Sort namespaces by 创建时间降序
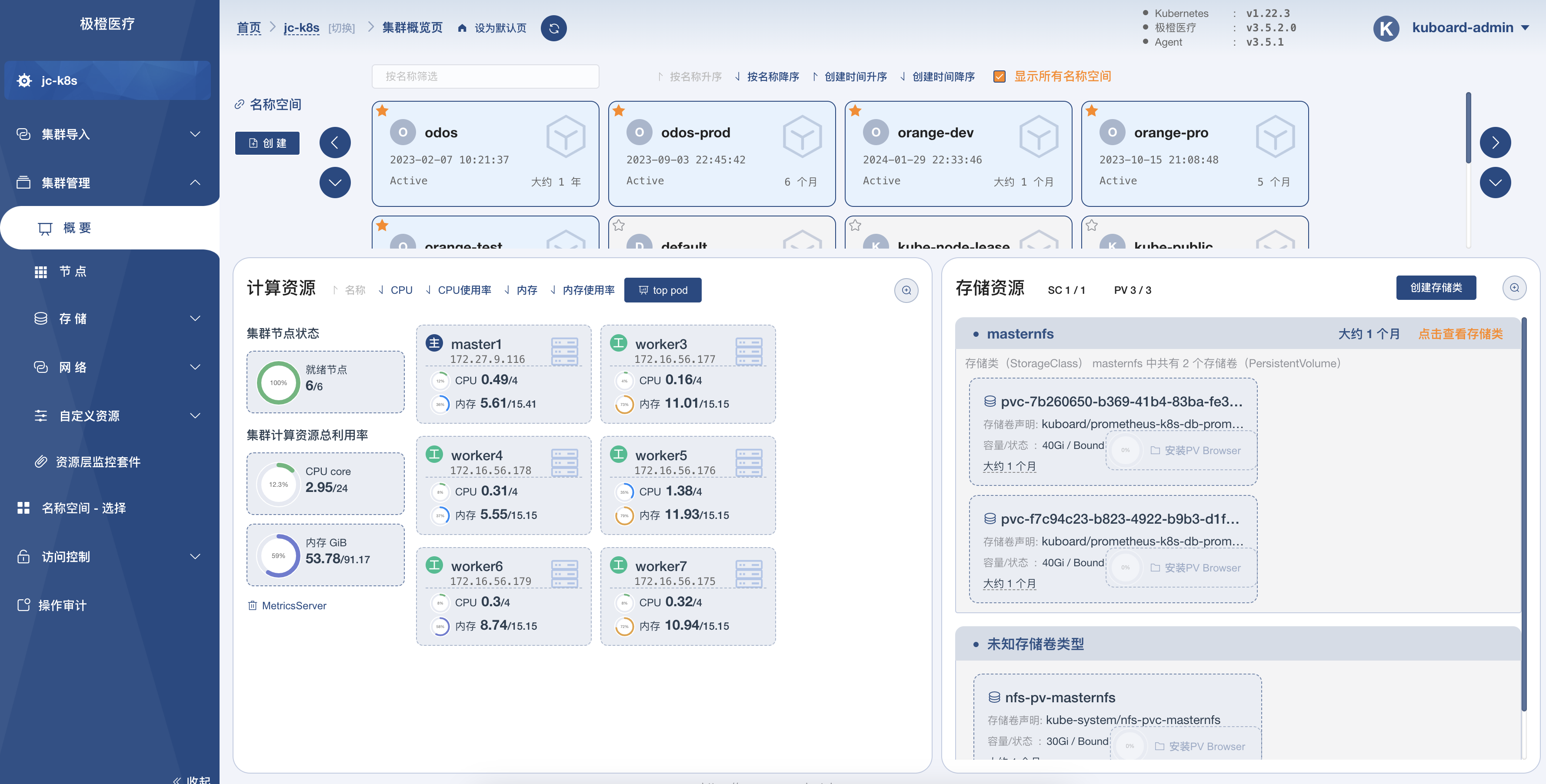 coord(937,77)
